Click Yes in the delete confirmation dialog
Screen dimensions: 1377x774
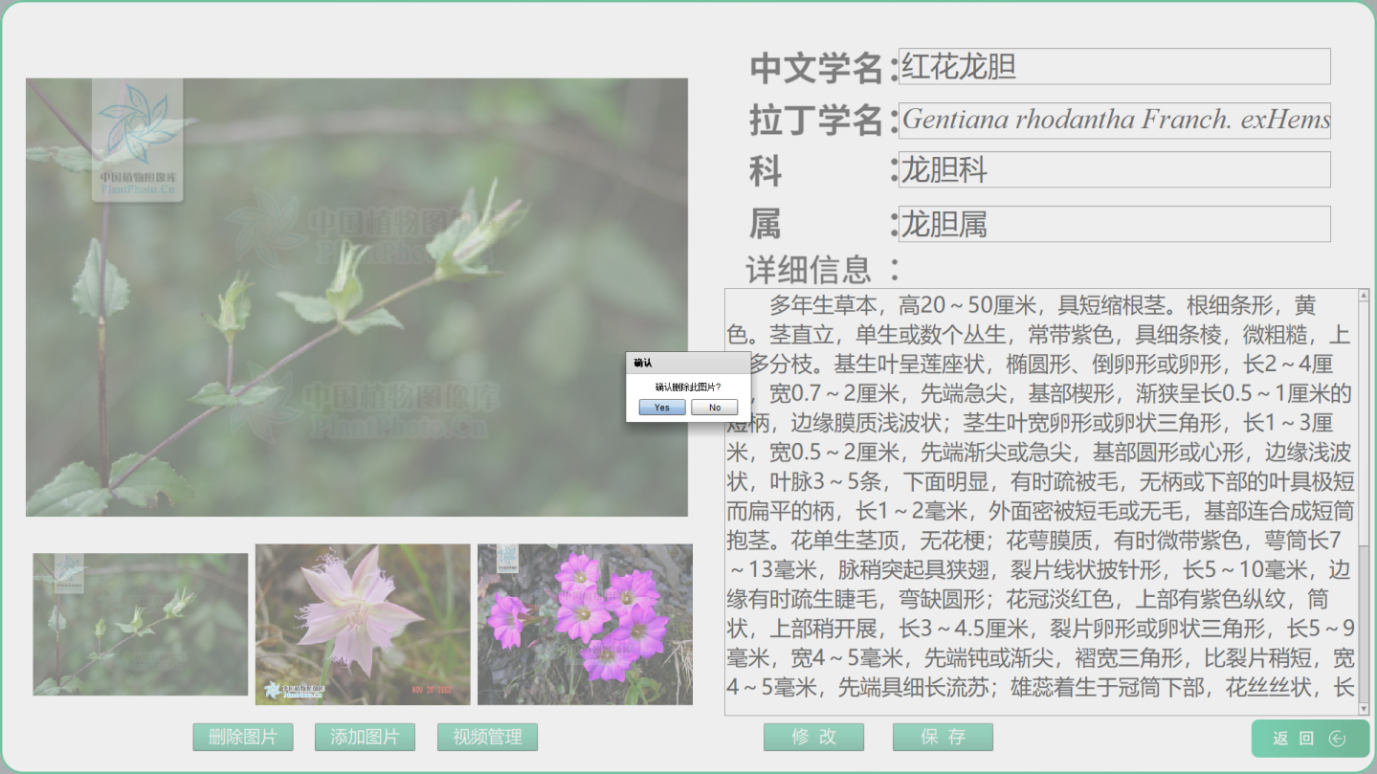662,407
